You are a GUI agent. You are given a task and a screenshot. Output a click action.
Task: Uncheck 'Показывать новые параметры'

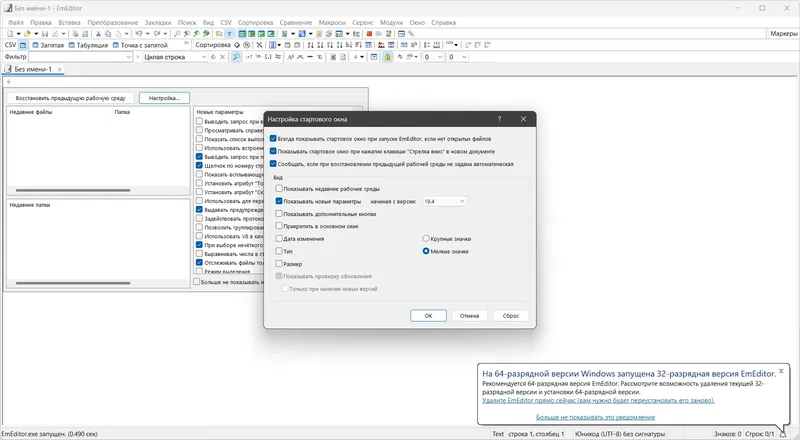[279, 201]
